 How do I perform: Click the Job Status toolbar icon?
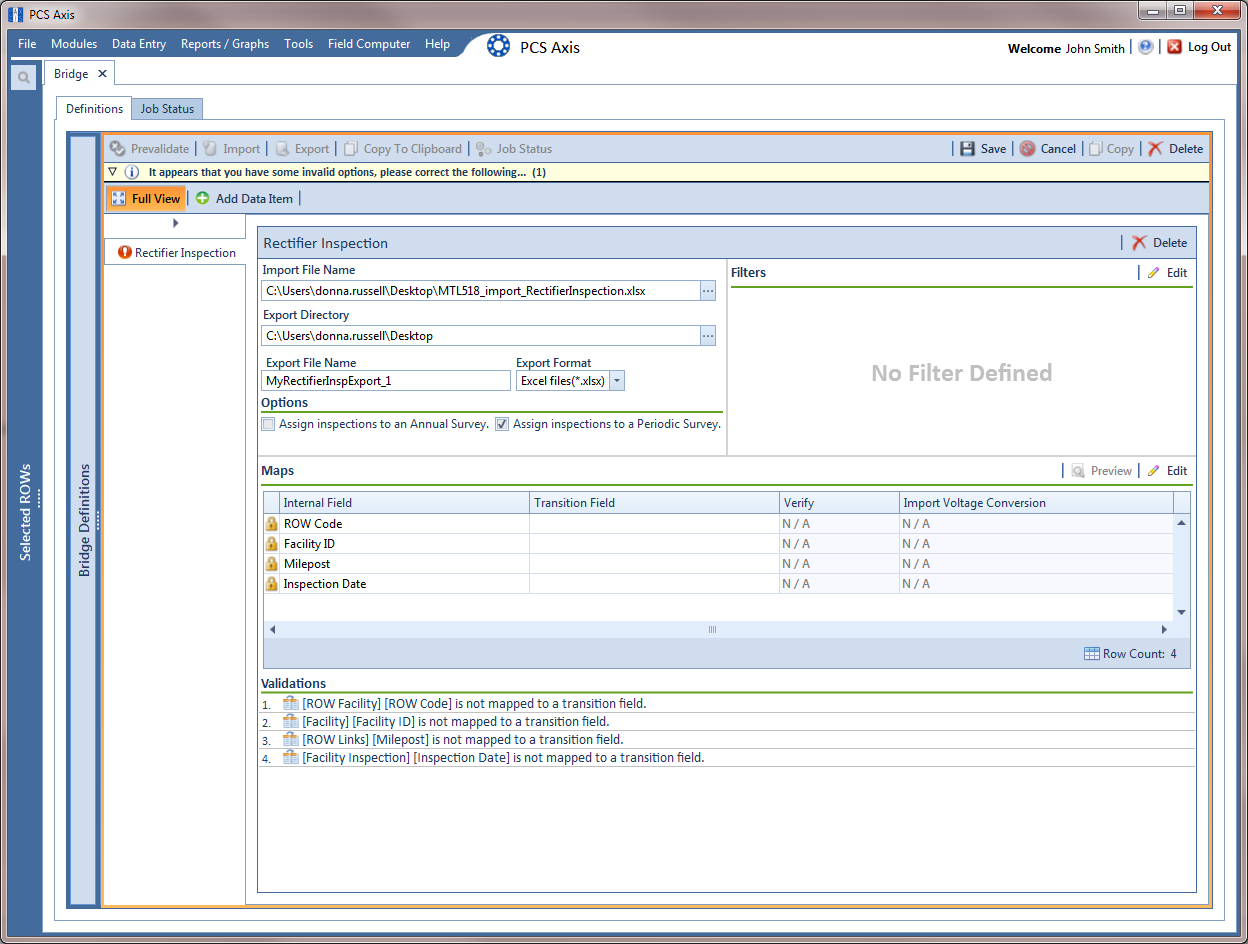[484, 149]
